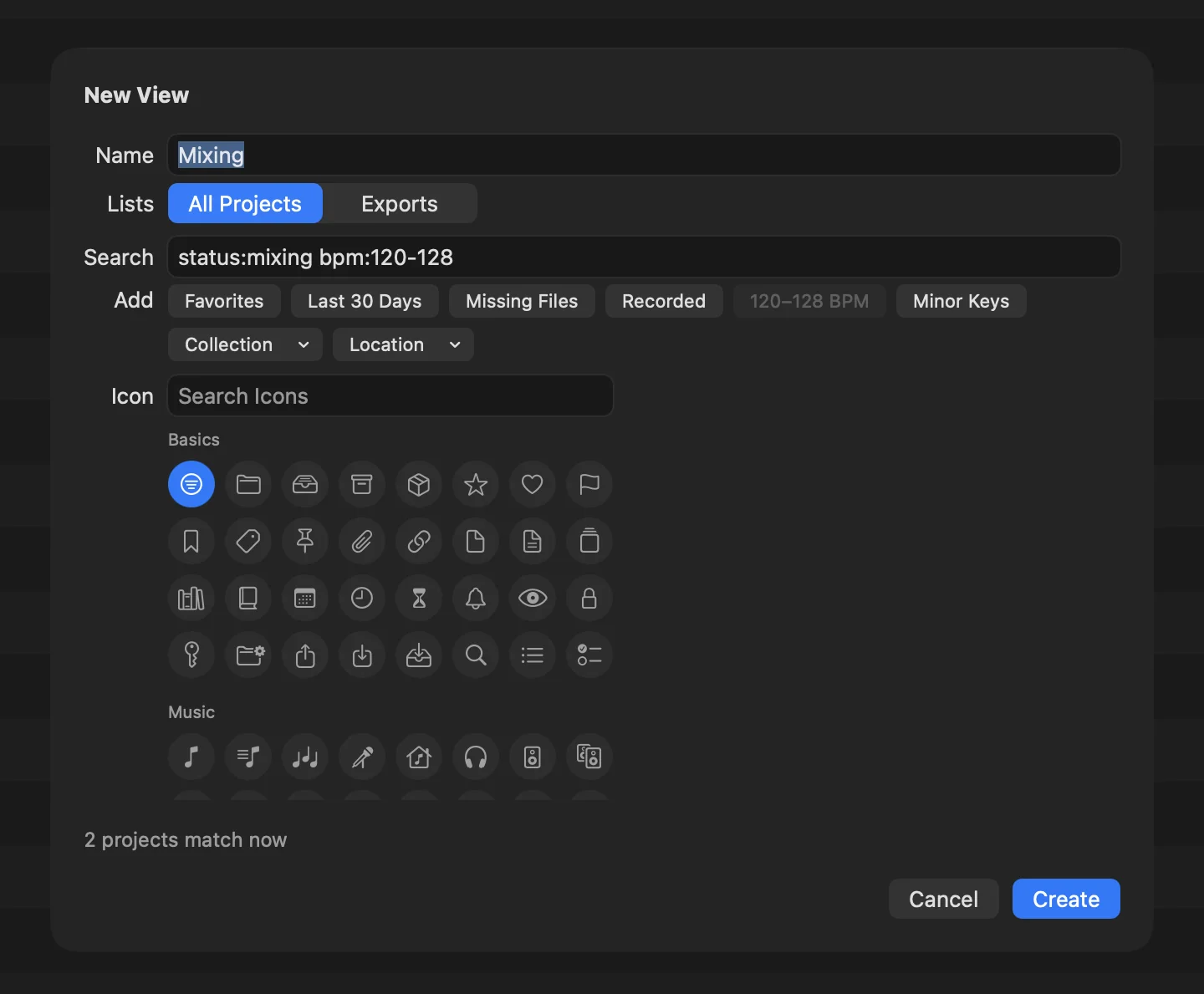Open the Collection dropdown
The image size is (1204, 994).
(x=245, y=344)
